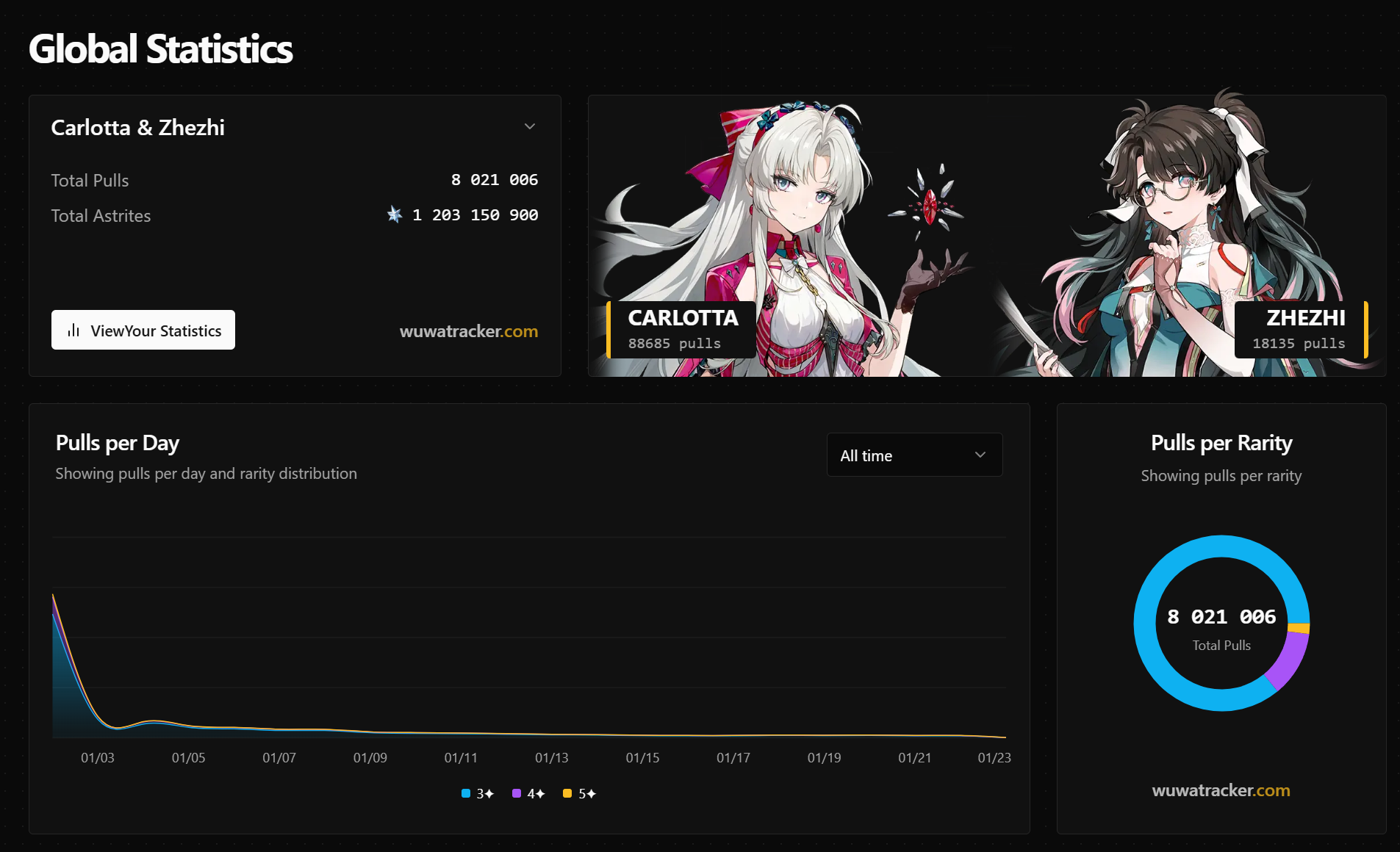Click the Pulls per Day heading

pyautogui.click(x=118, y=443)
